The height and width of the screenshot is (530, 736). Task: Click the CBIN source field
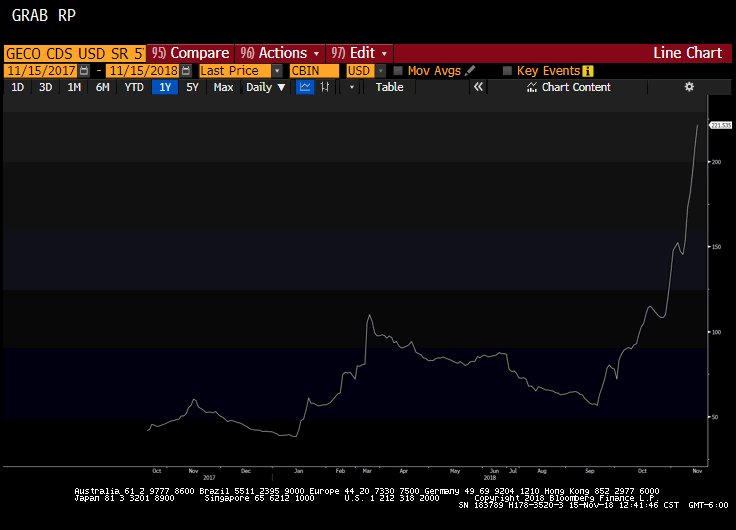pos(314,71)
